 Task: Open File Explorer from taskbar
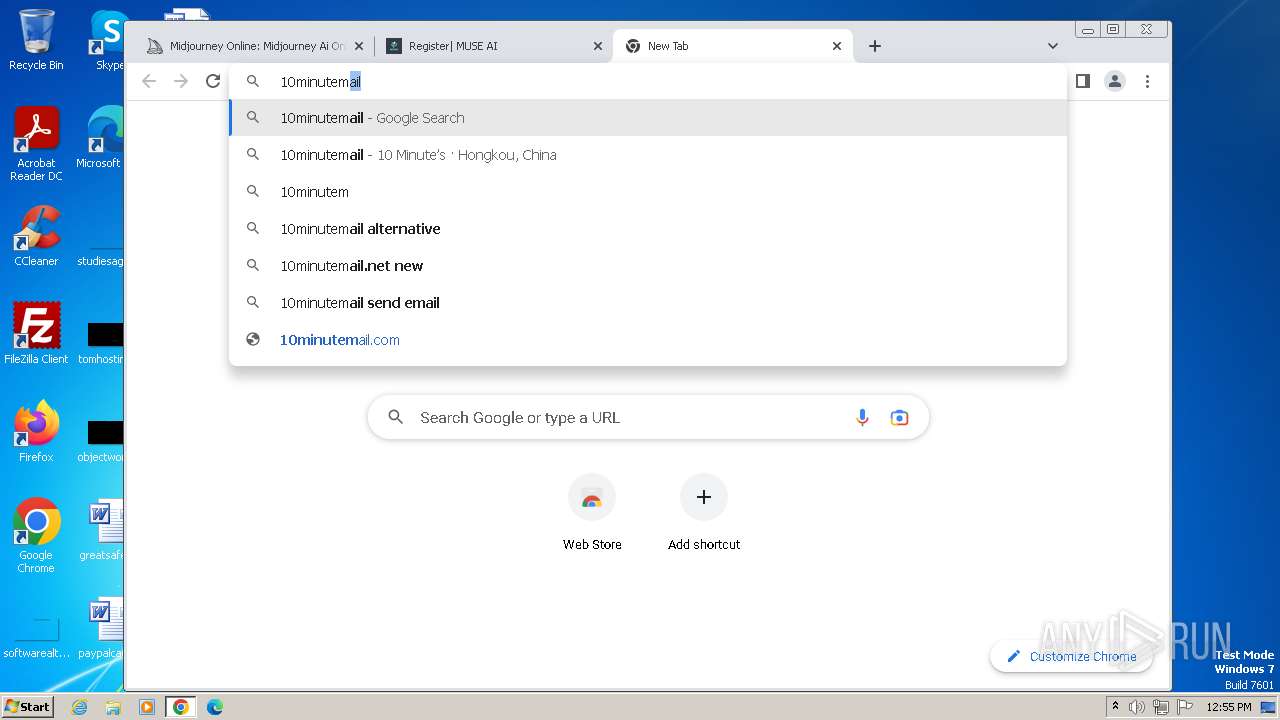coord(113,707)
